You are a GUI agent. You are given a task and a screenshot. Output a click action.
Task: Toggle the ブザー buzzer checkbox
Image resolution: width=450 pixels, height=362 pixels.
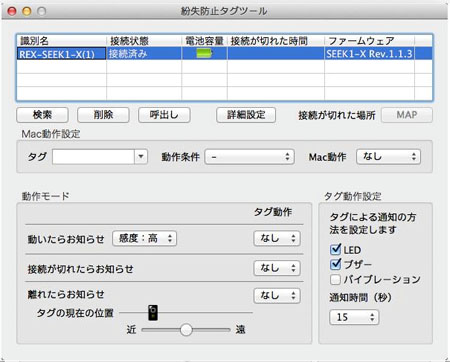pos(335,264)
